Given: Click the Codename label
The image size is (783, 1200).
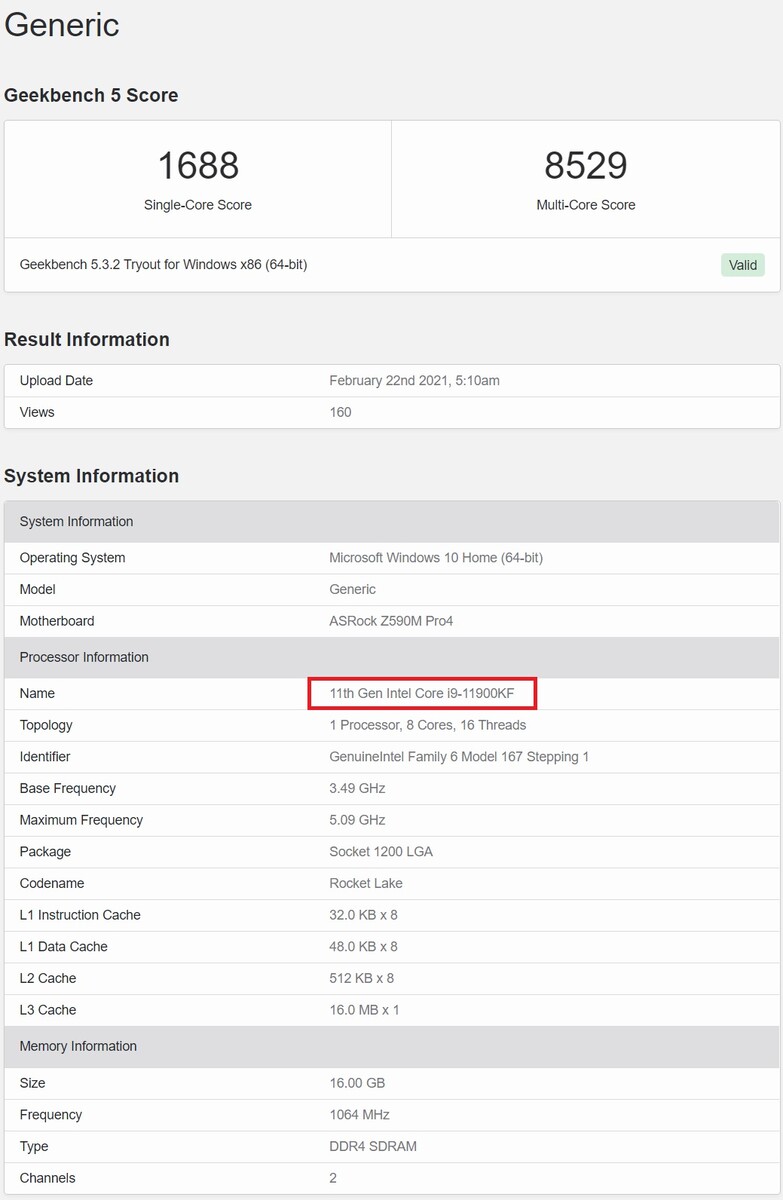Looking at the screenshot, I should (x=51, y=883).
